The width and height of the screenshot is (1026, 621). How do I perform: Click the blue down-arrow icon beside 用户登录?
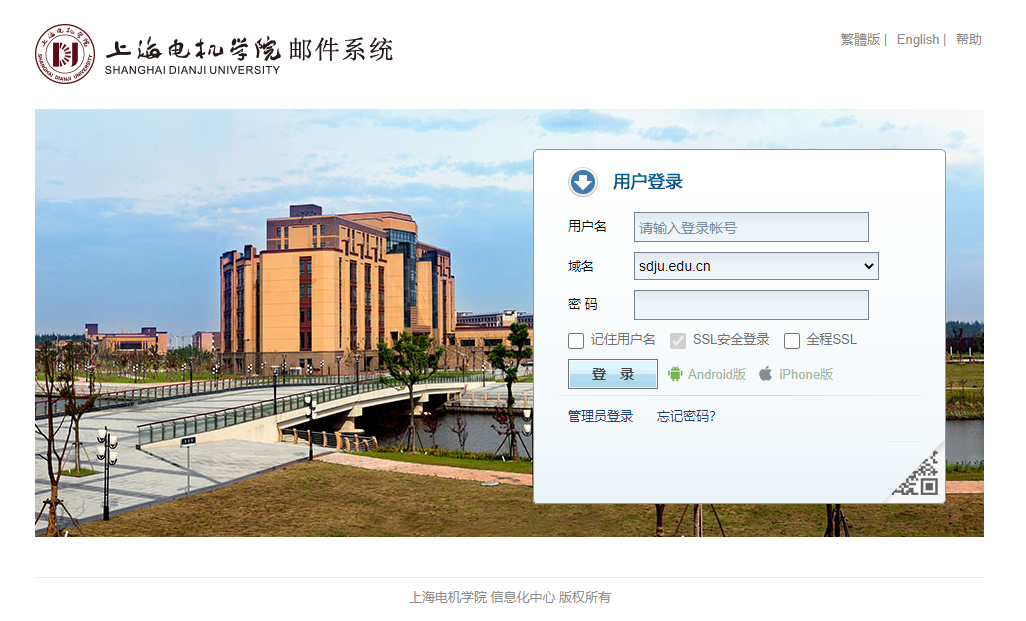pos(582,182)
